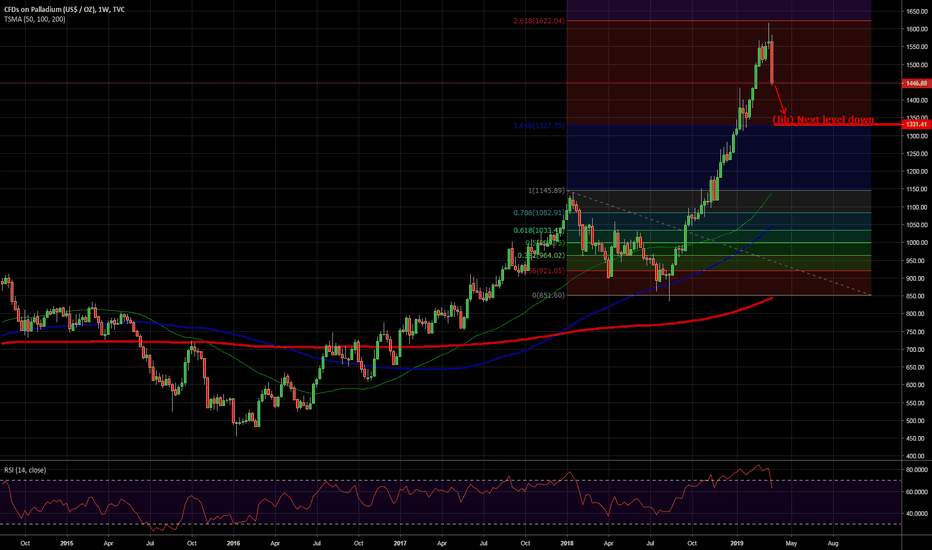The width and height of the screenshot is (932, 550).
Task: Click the 'May' time axis label
Action: 791,543
